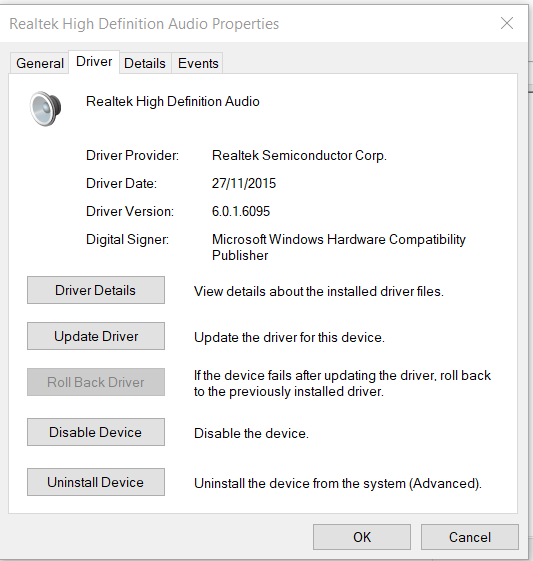The width and height of the screenshot is (533, 561).
Task: Select the Driver tab
Action: [x=94, y=62]
